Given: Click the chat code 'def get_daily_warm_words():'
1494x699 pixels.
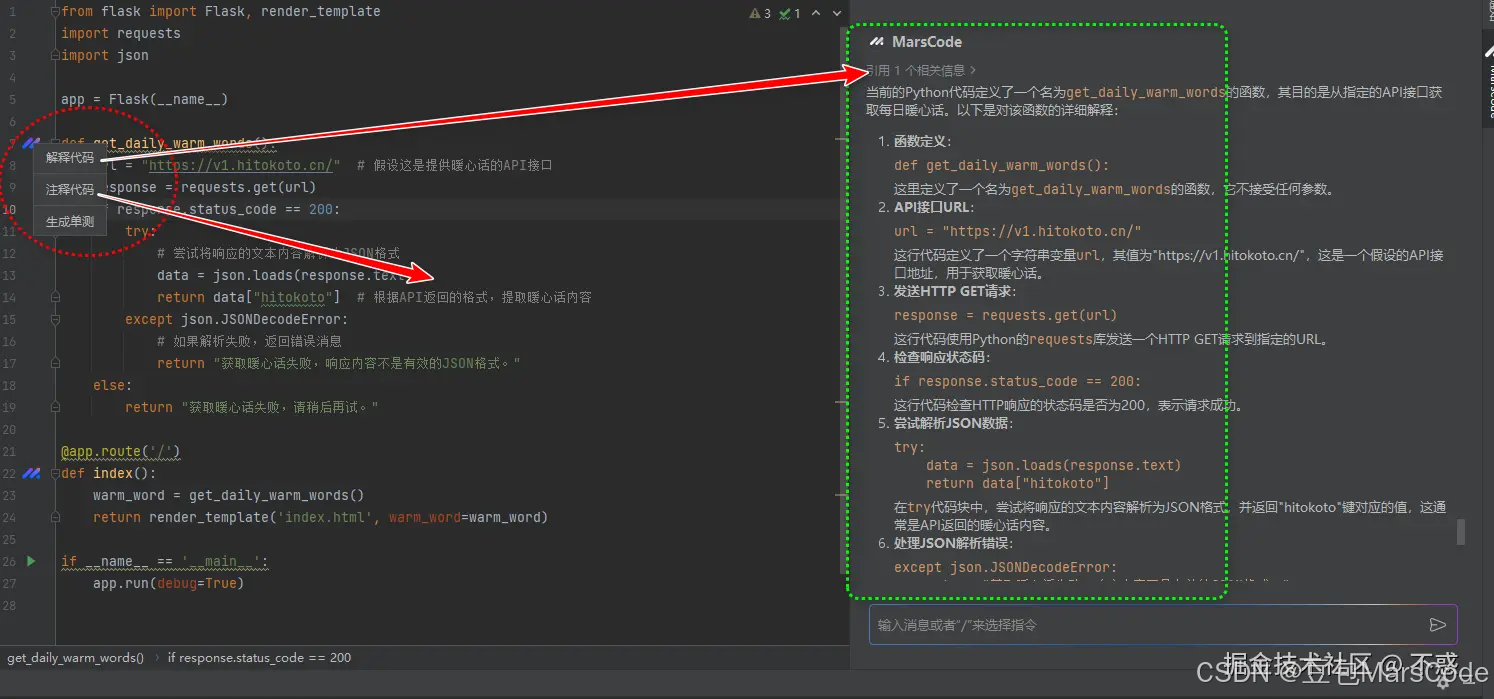Looking at the screenshot, I should (1002, 165).
